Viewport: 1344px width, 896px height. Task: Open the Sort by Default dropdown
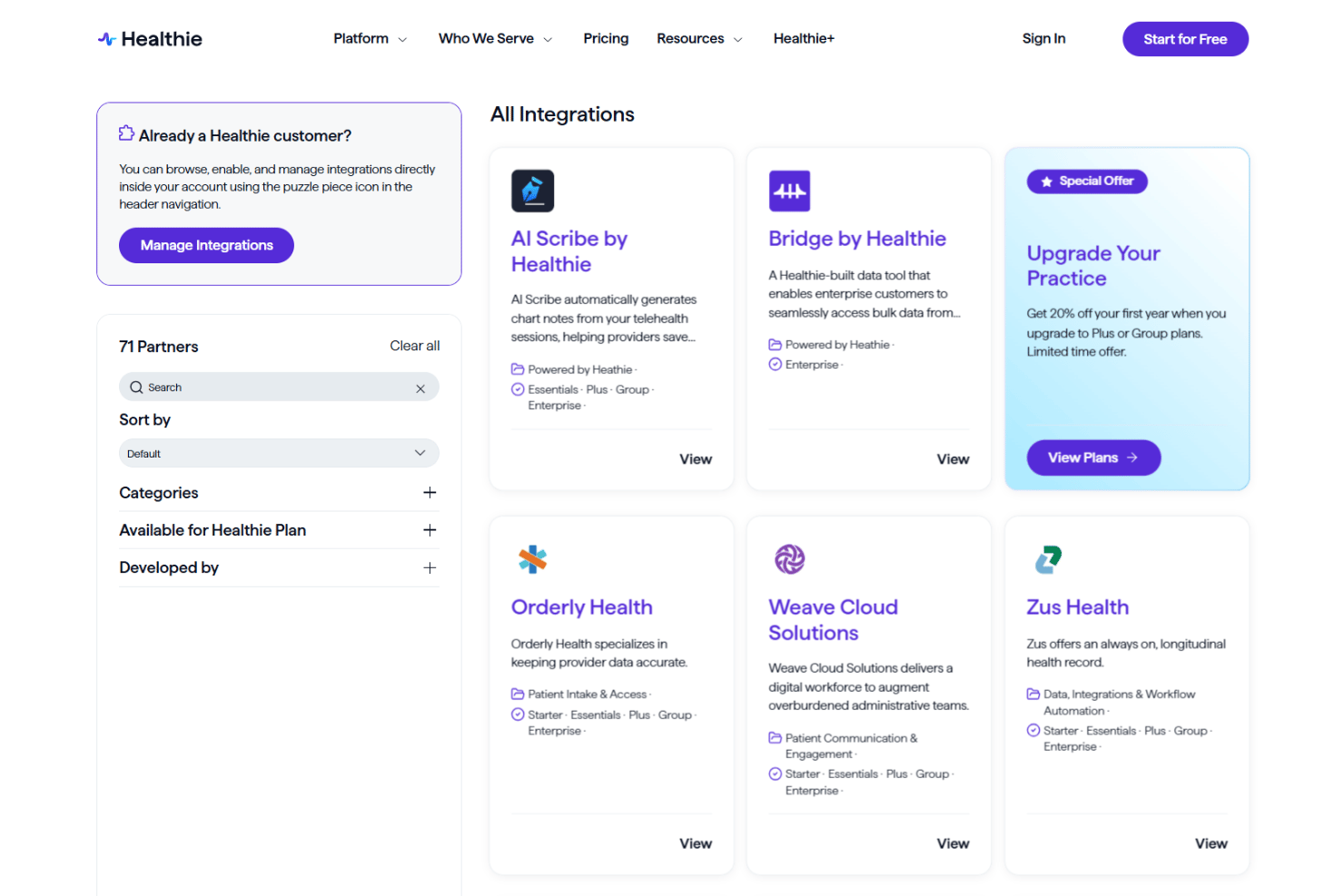(279, 453)
